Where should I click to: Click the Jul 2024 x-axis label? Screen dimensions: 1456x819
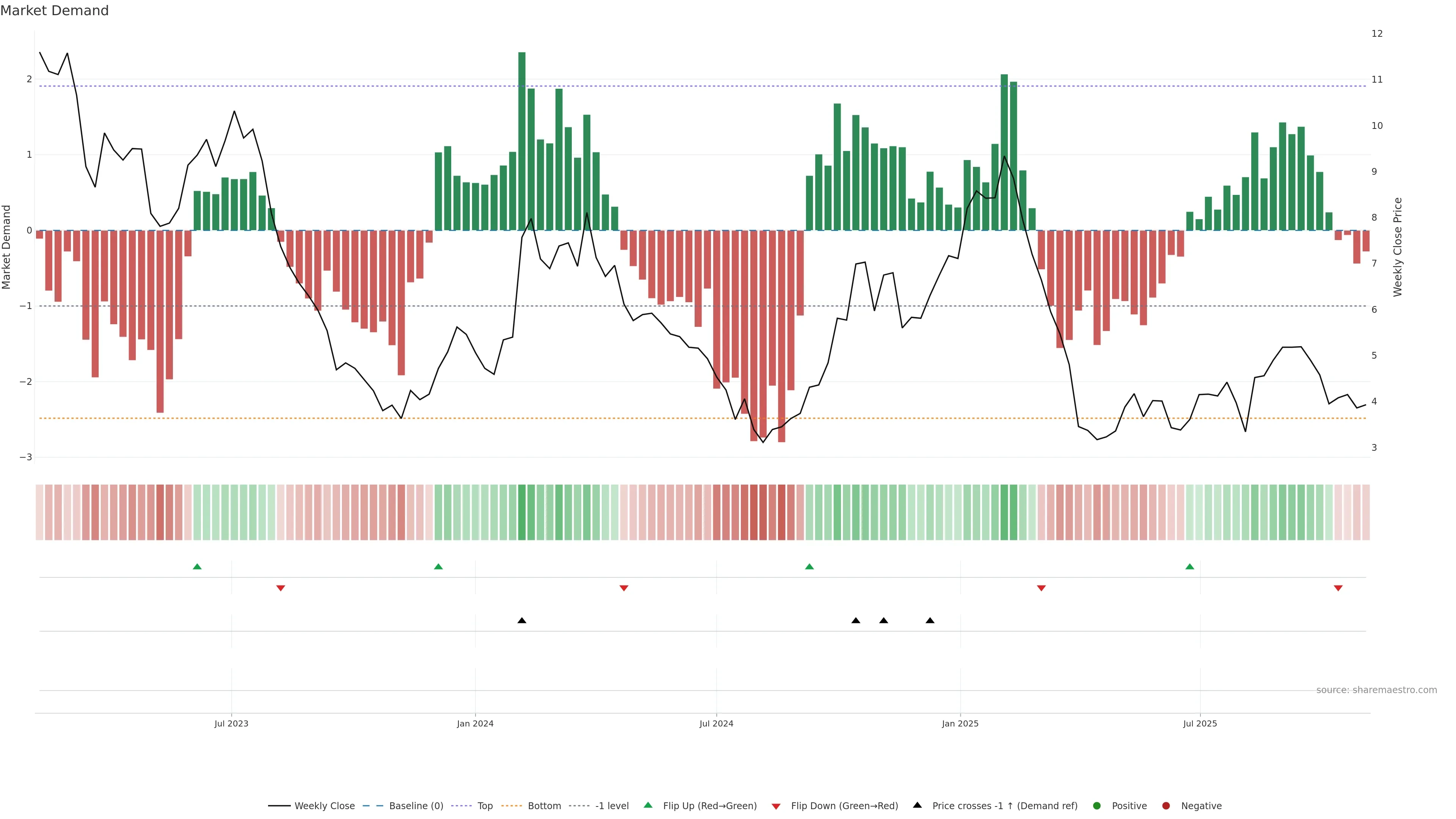pyautogui.click(x=716, y=723)
